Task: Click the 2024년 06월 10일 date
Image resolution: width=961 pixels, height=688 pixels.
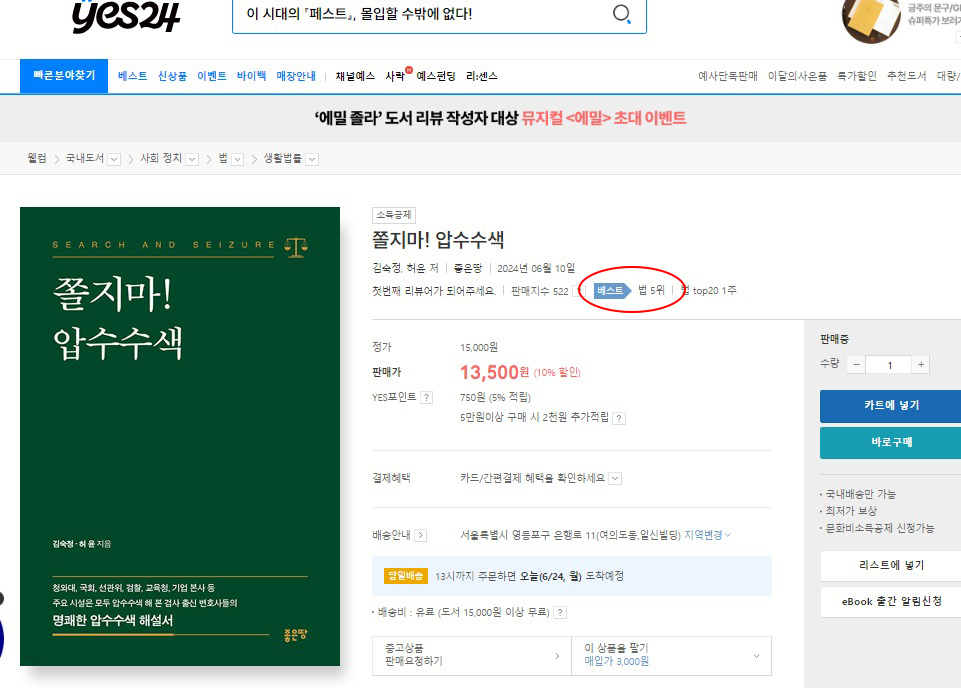Action: pyautogui.click(x=536, y=268)
